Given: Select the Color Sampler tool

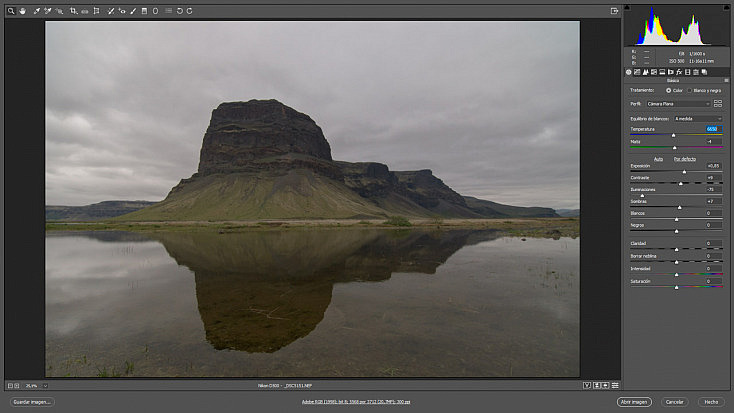Looking at the screenshot, I should click(x=48, y=11).
